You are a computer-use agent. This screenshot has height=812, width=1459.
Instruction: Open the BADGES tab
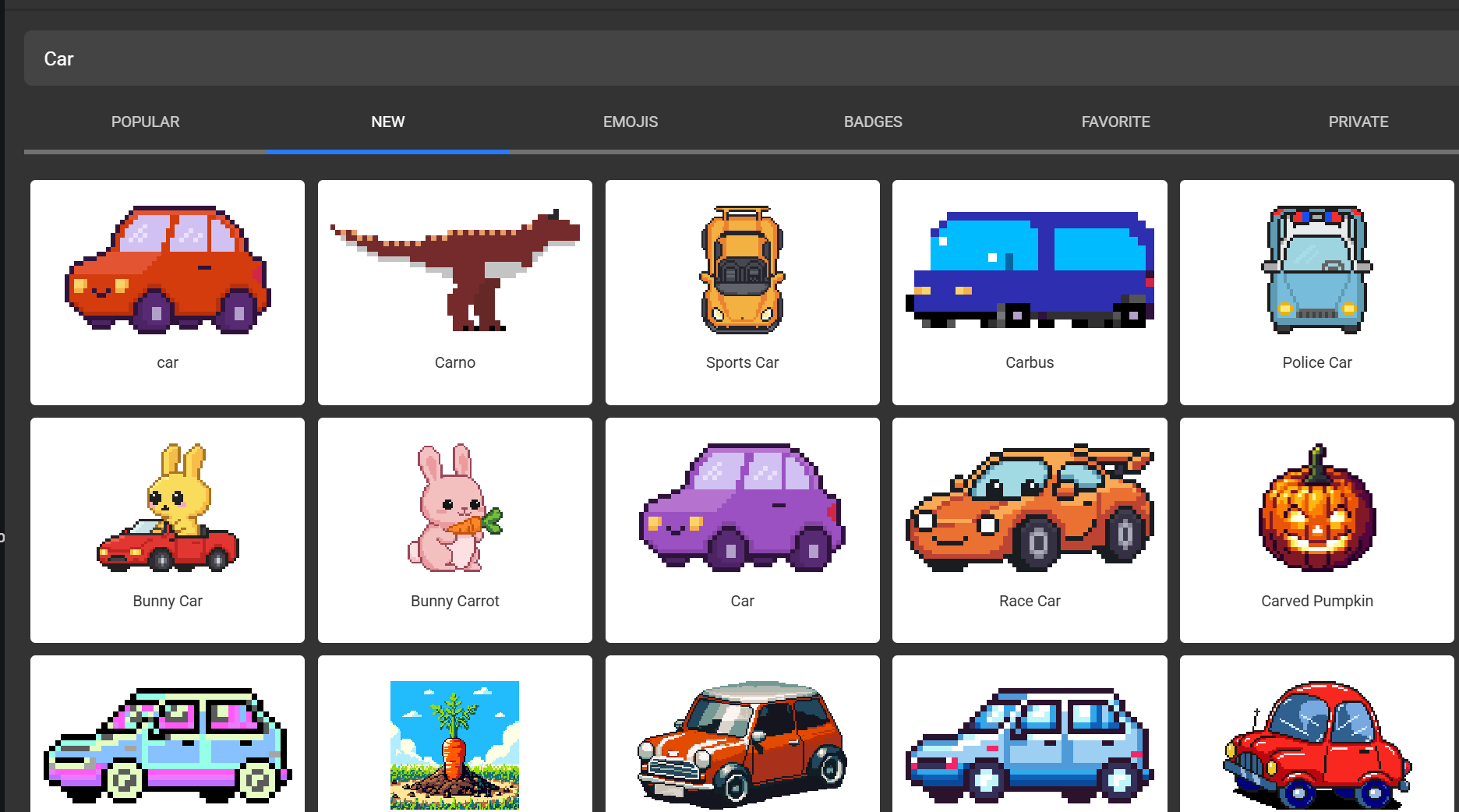(873, 122)
